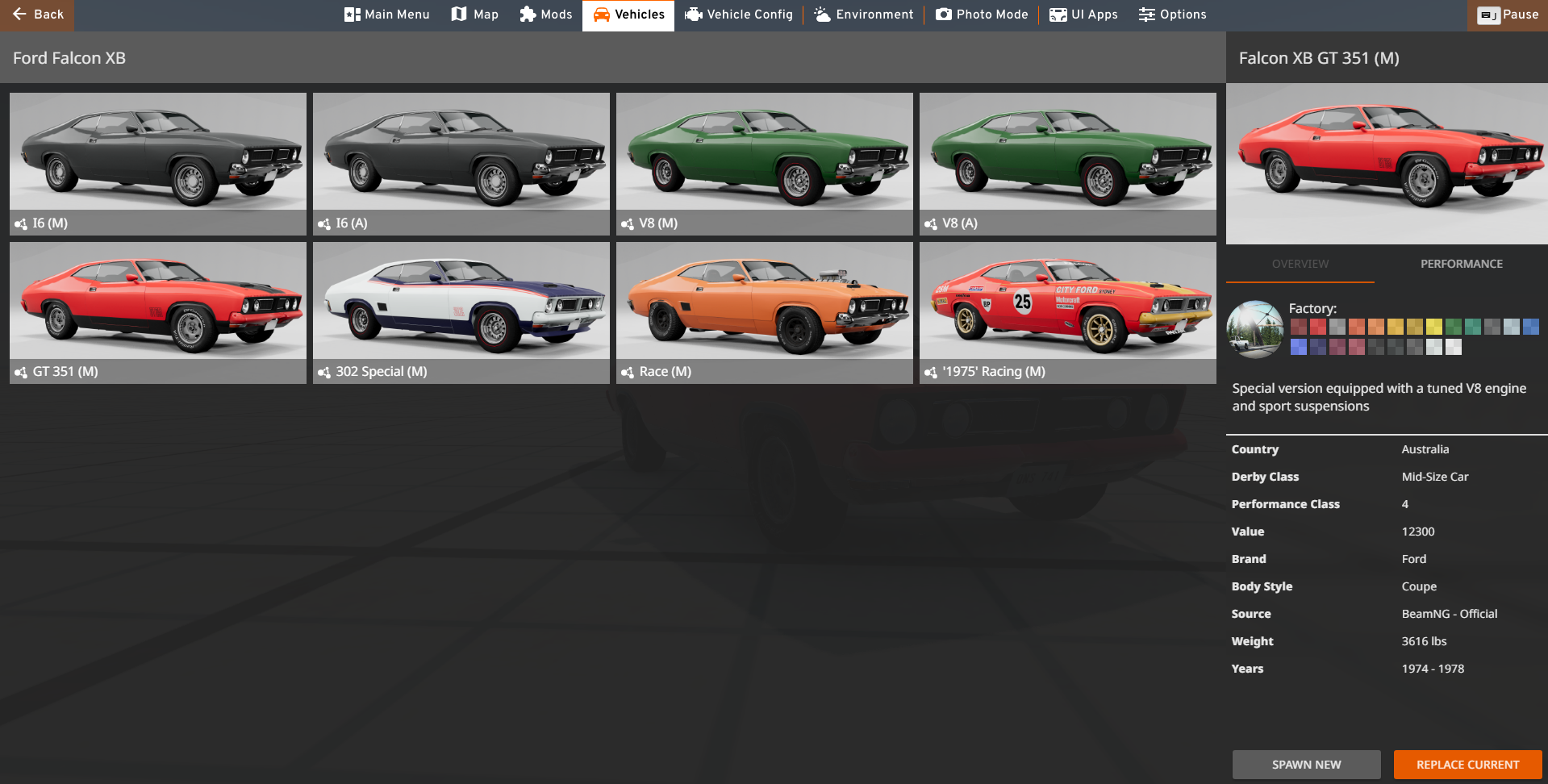
Task: Go to the Mods menu
Action: (x=546, y=15)
